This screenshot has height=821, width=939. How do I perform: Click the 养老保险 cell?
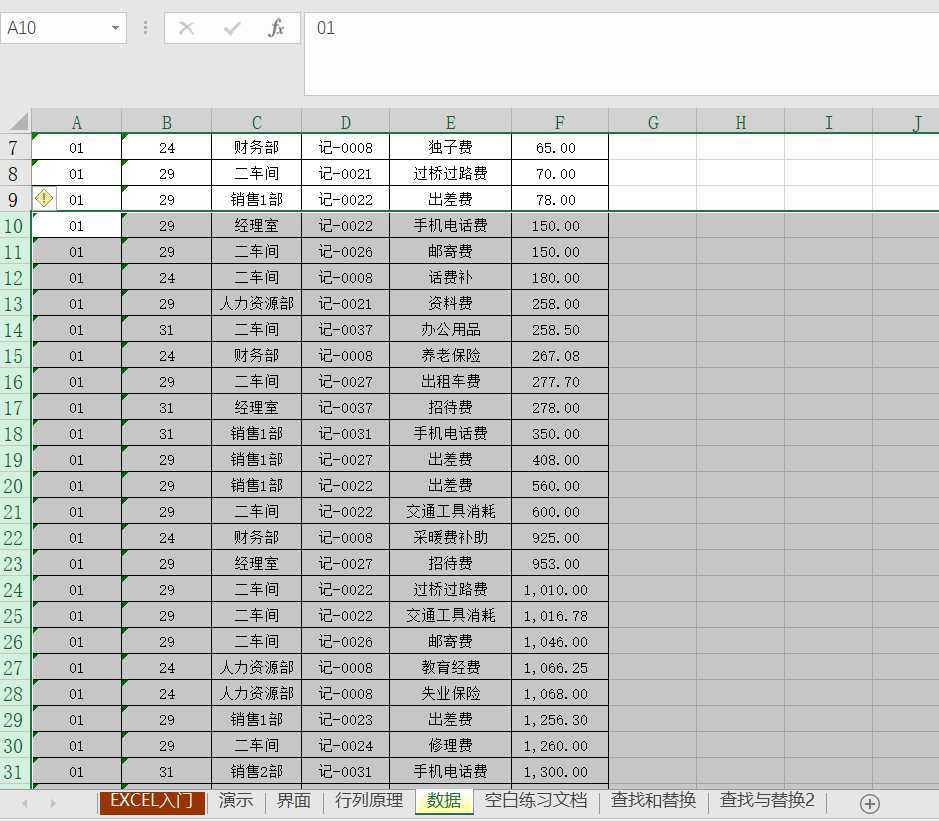450,356
